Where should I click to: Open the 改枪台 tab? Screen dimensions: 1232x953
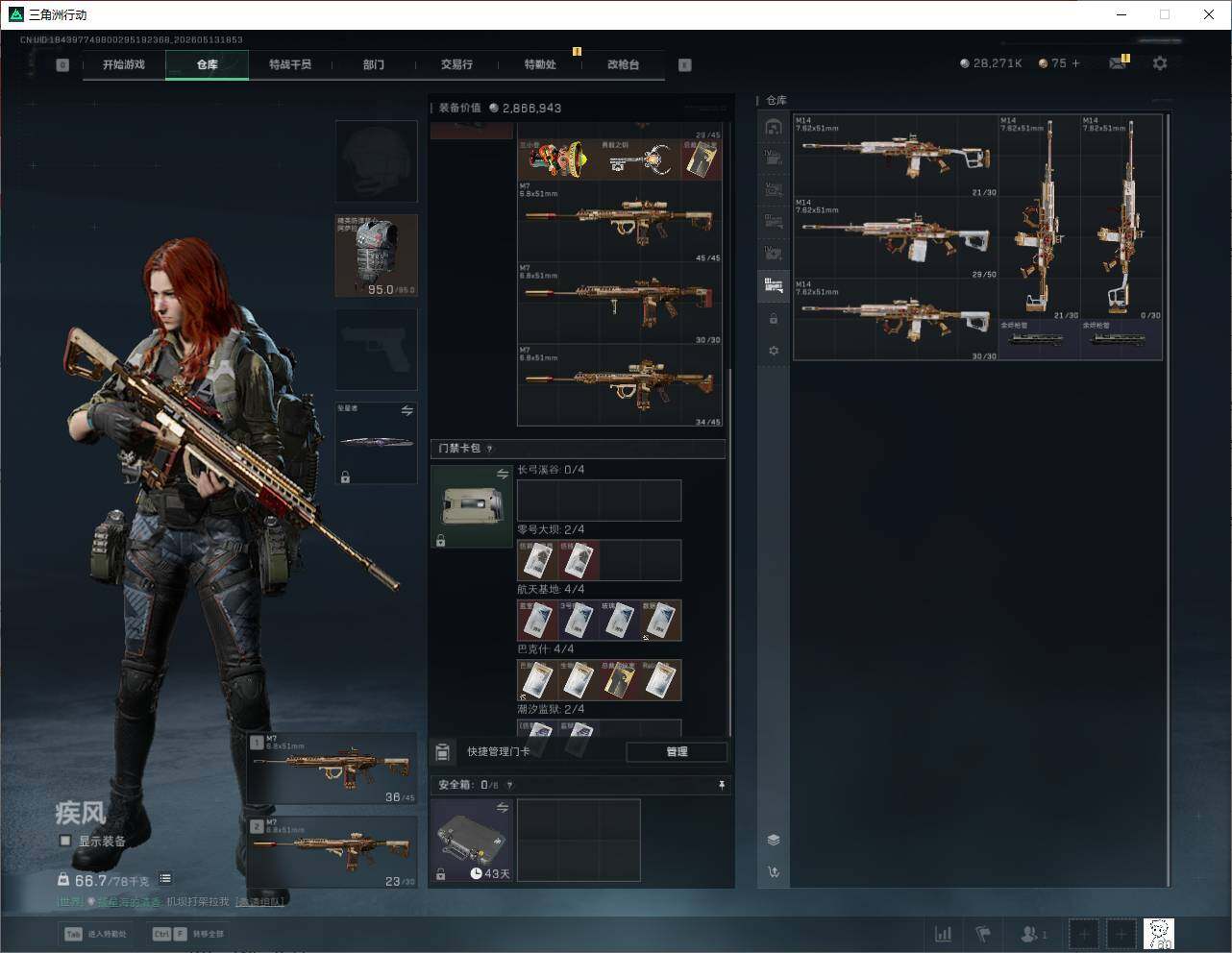623,64
